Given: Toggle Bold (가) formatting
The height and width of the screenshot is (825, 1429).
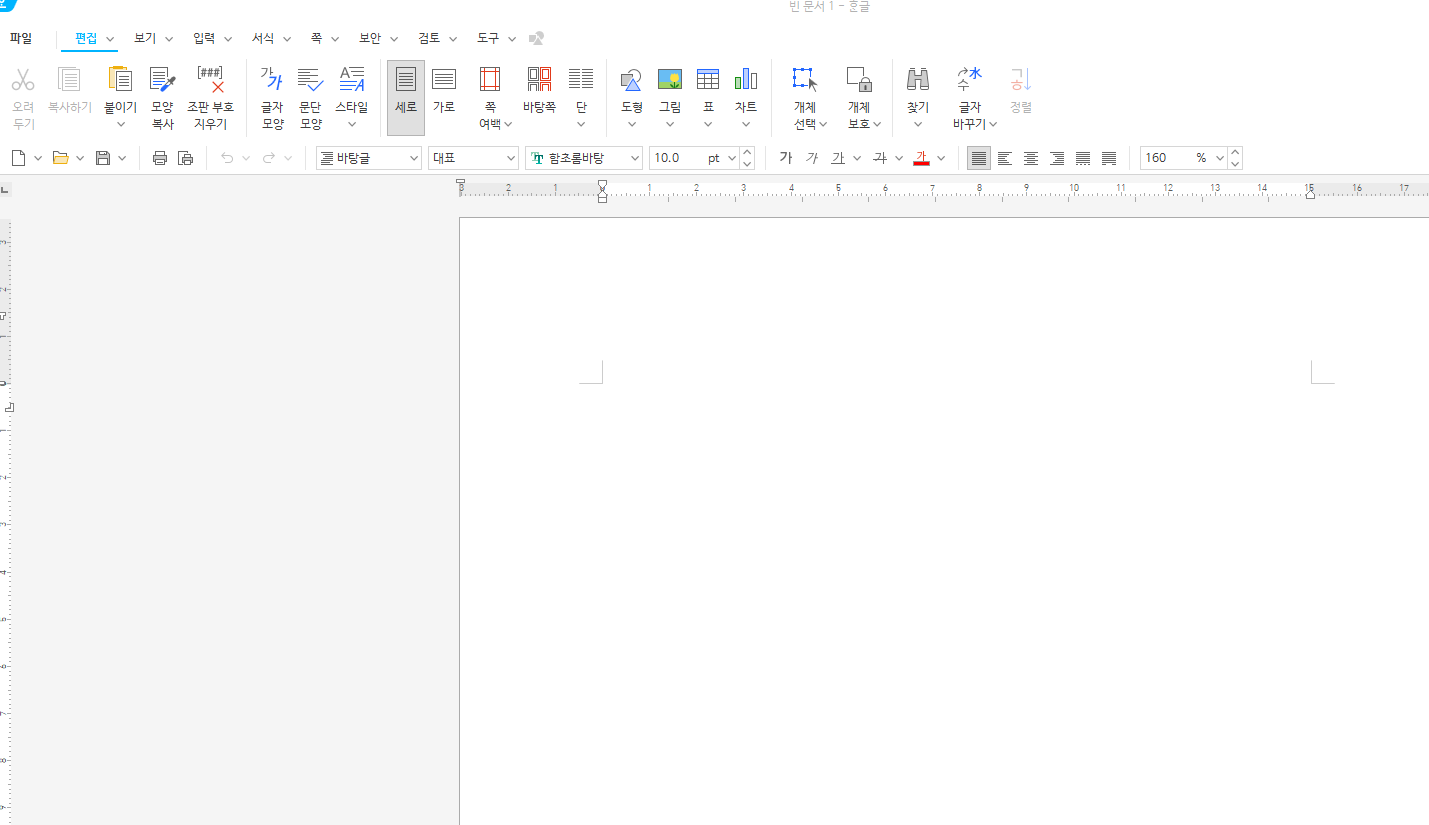Looking at the screenshot, I should click(x=786, y=158).
